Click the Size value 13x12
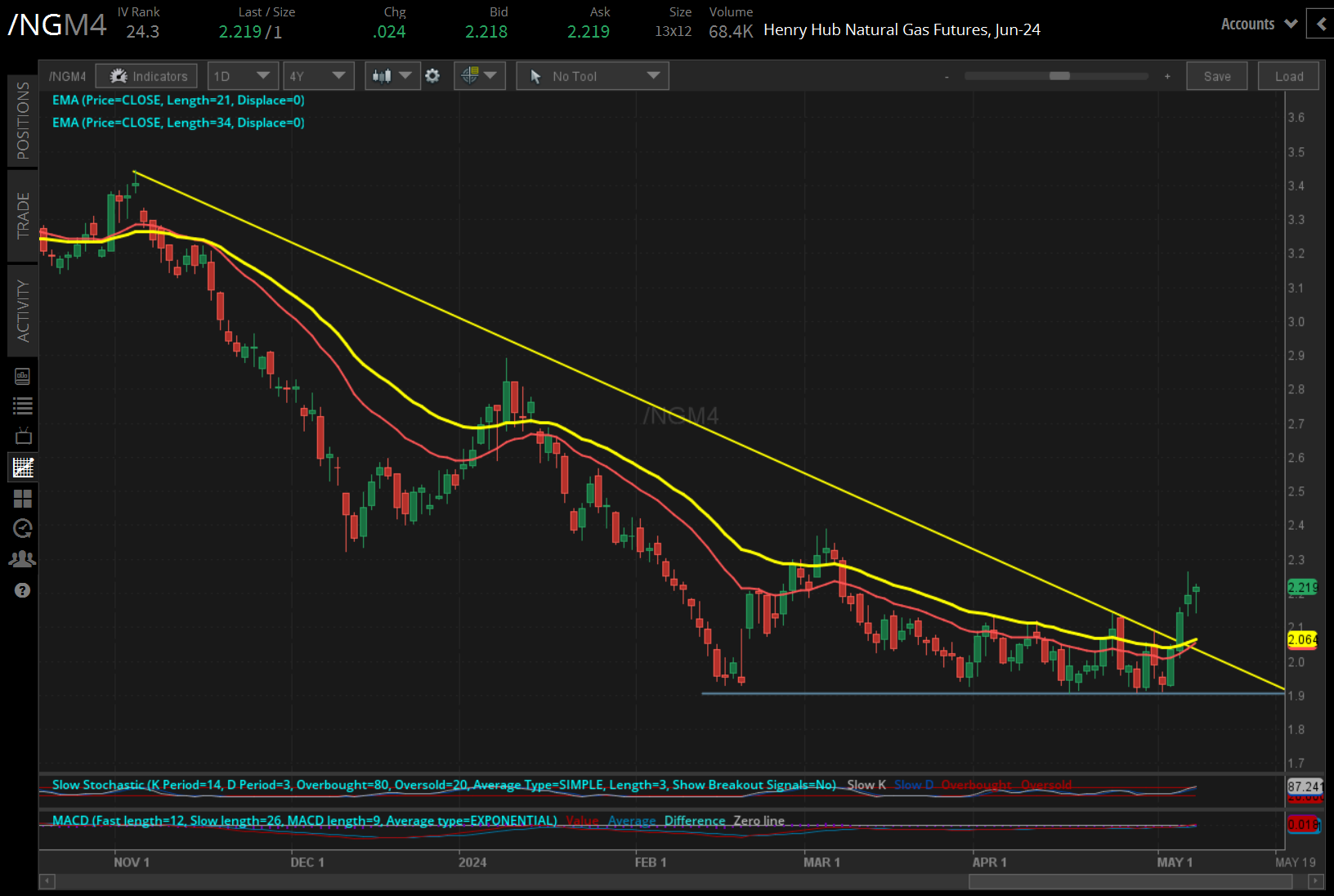The width and height of the screenshot is (1334, 896). tap(673, 32)
